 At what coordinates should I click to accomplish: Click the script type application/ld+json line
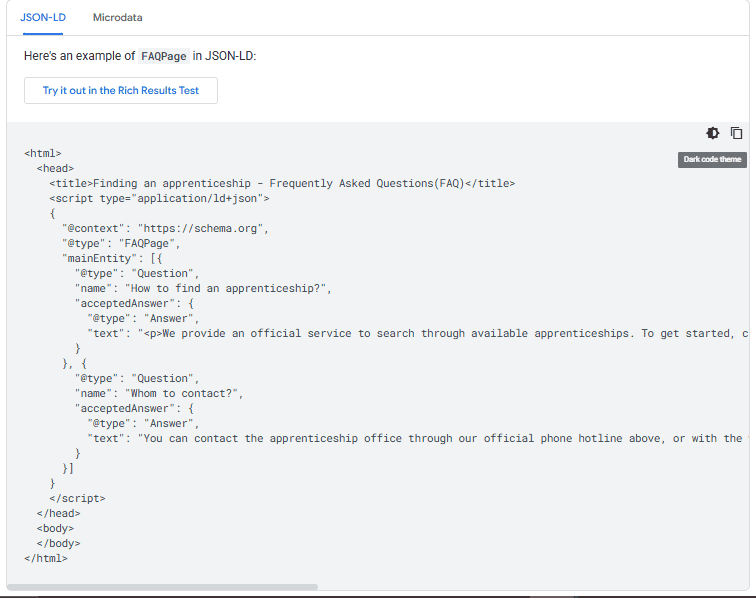[x=159, y=198]
